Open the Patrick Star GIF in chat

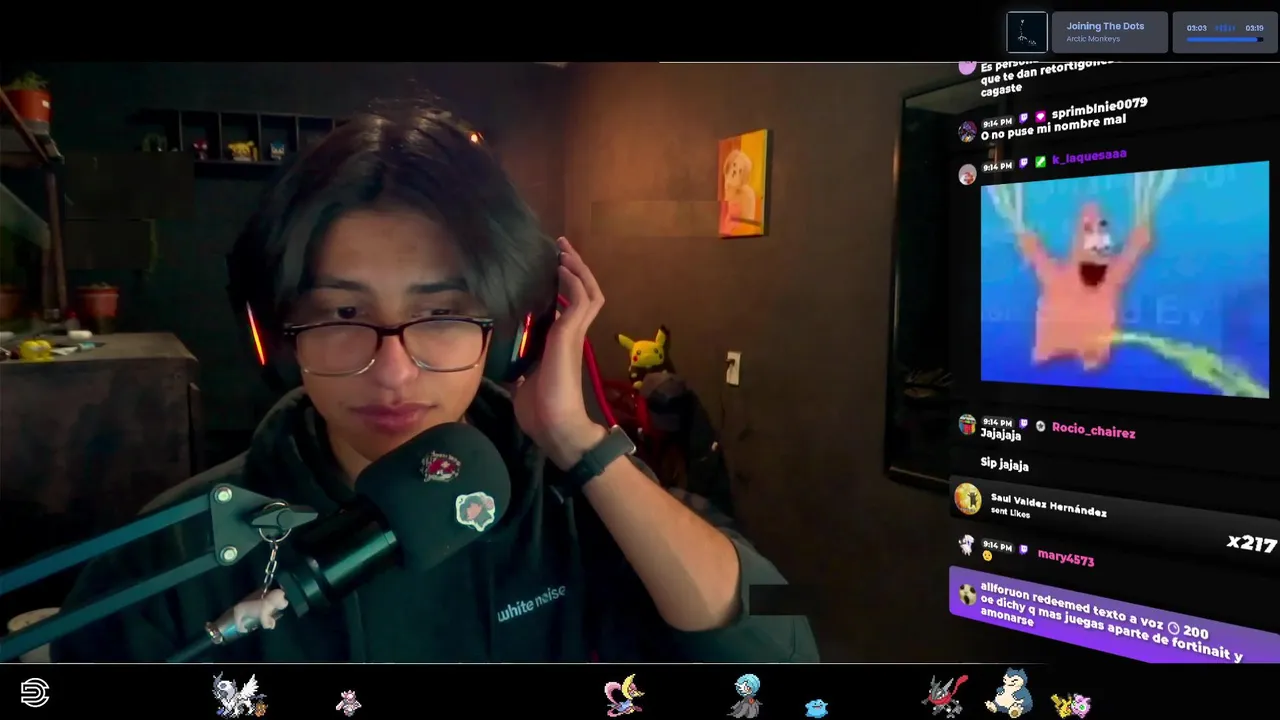1125,278
